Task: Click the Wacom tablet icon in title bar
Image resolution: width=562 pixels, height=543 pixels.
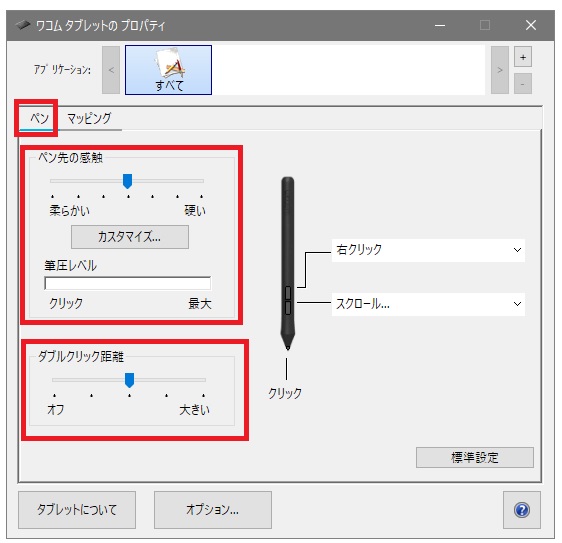Action: click(x=23, y=25)
